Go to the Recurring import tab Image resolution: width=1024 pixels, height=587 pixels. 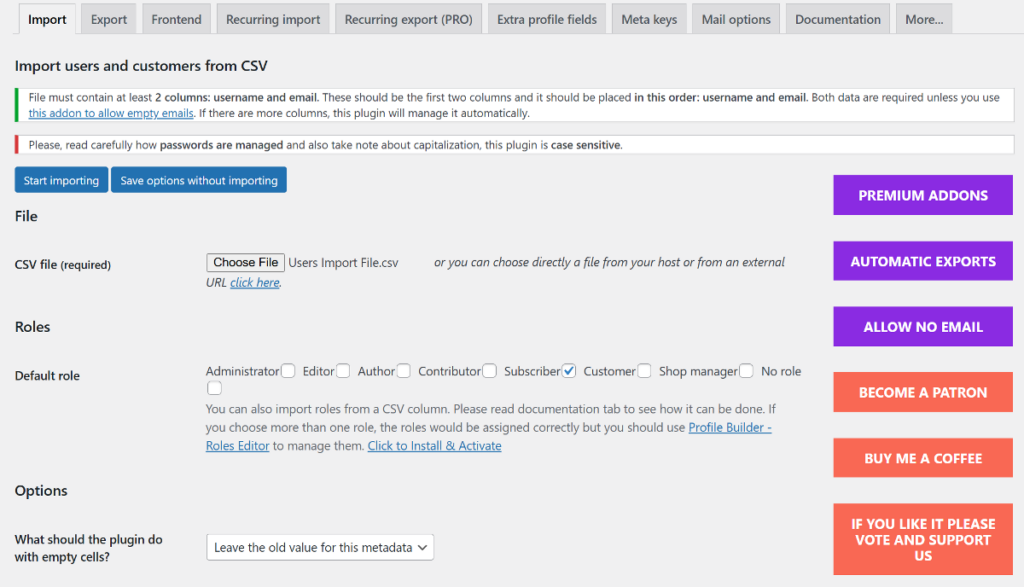tap(272, 18)
